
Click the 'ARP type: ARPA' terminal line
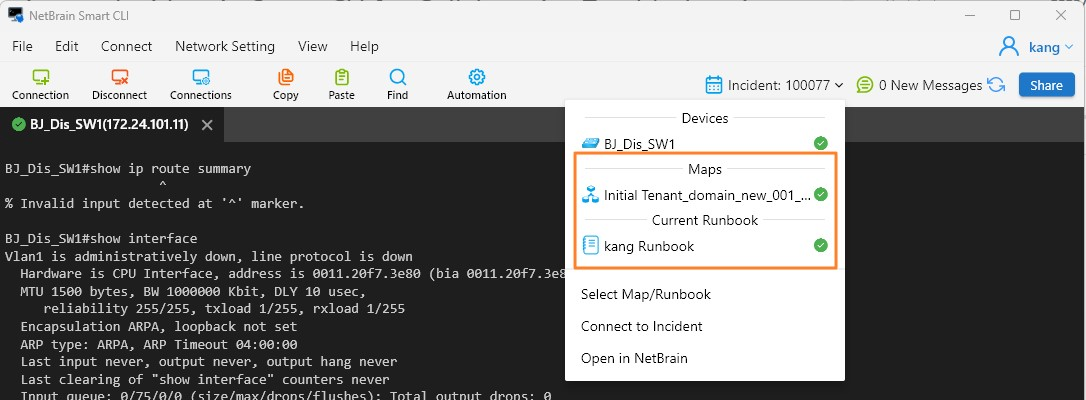[159, 344]
